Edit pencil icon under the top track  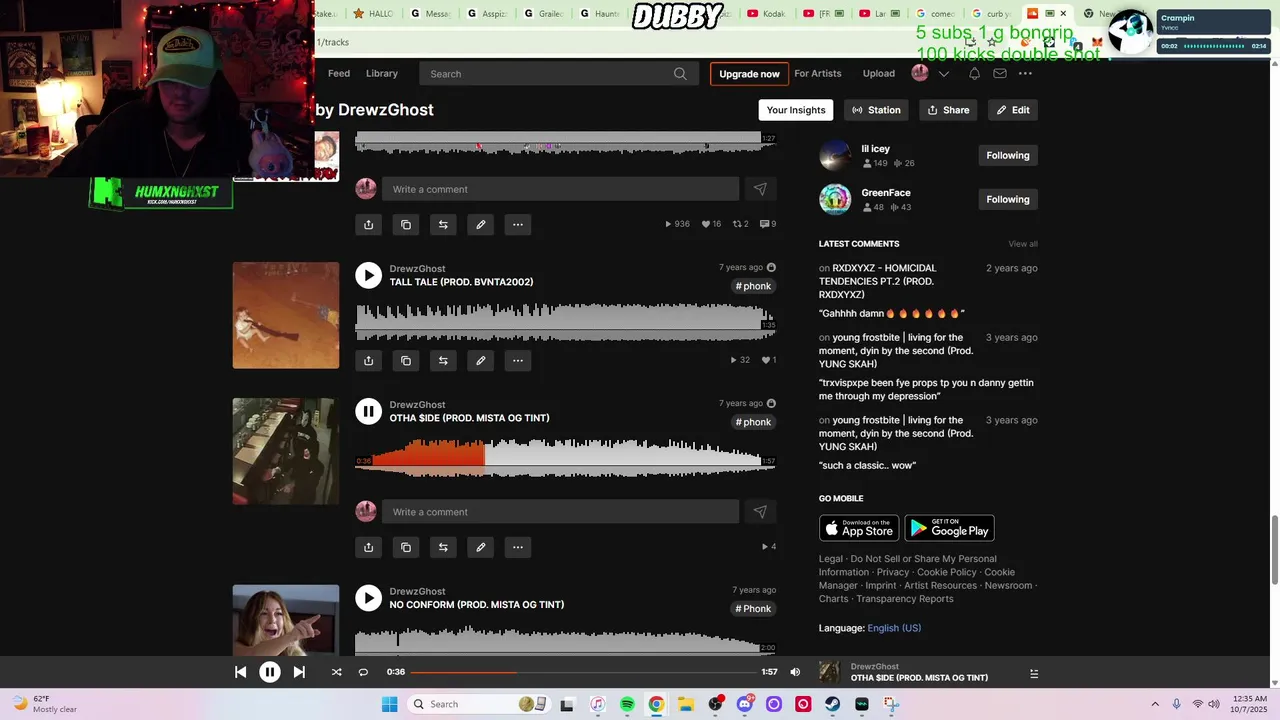point(480,224)
